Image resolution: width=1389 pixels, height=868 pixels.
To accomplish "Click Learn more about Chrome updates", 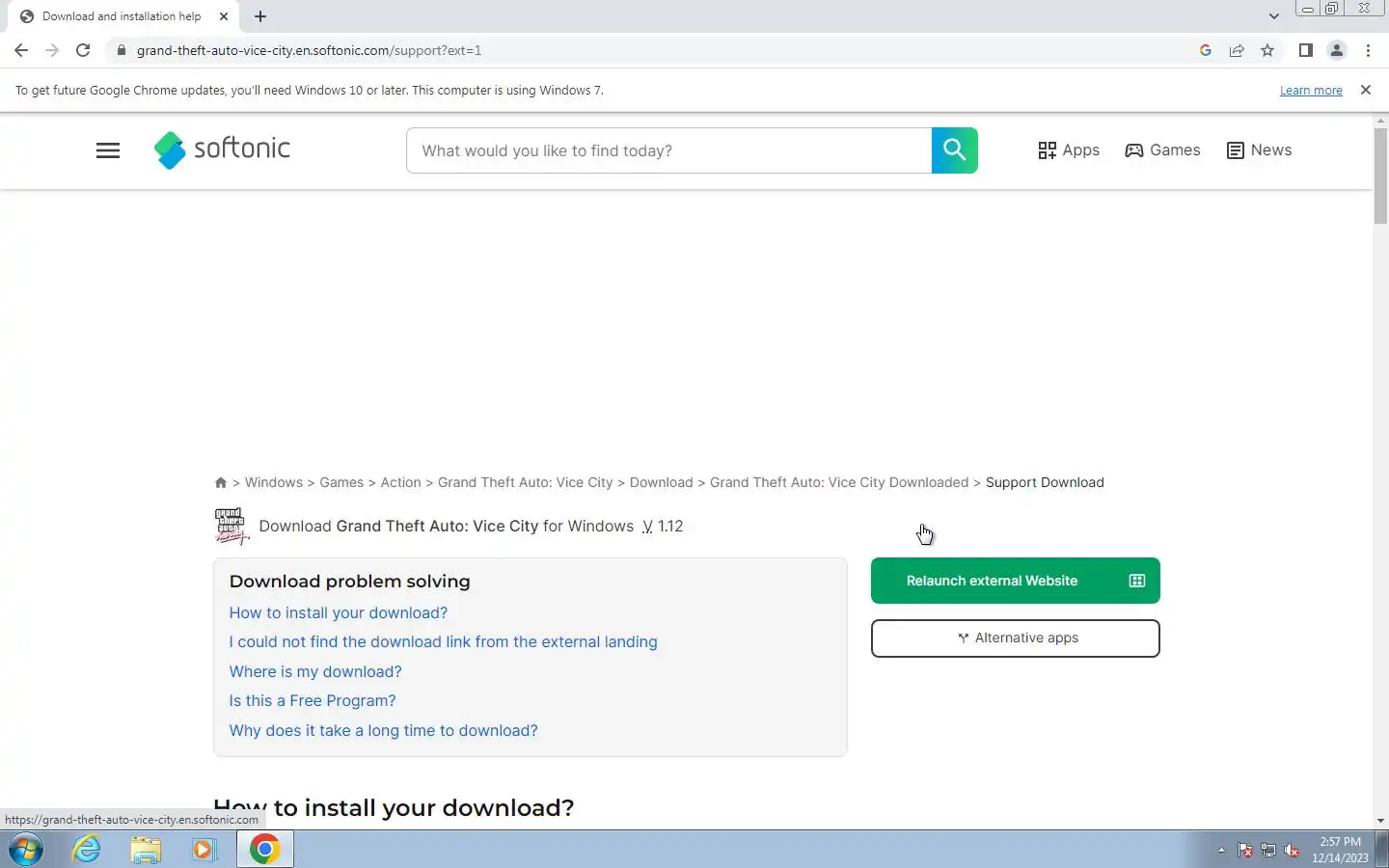I will [x=1311, y=91].
